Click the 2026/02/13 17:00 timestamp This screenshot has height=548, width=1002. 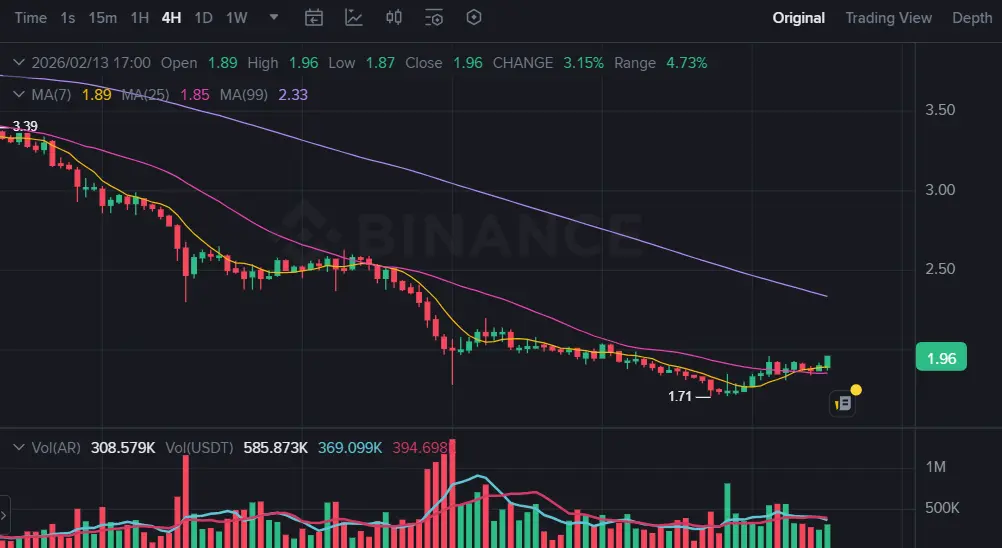pyautogui.click(x=91, y=63)
